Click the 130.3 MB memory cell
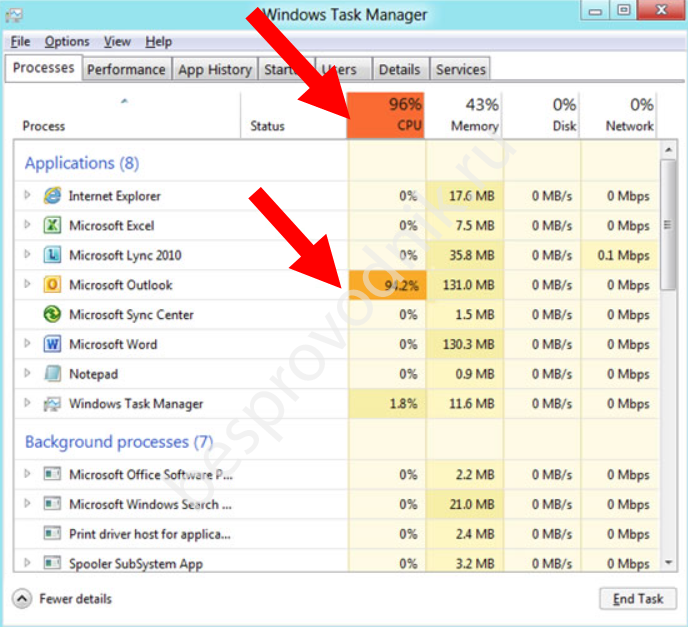The height and width of the screenshot is (627, 688). 465,344
